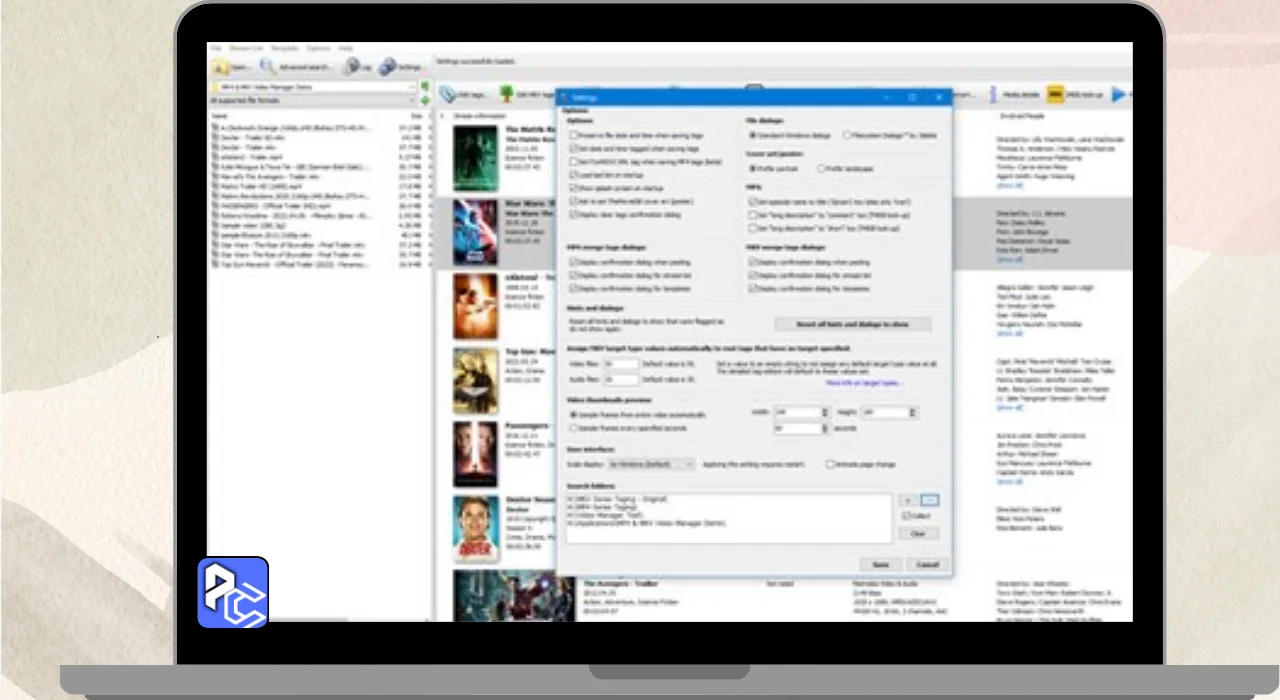This screenshot has width=1280, height=700.
Task: Click the Media details toolbar icon
Action: (x=993, y=95)
